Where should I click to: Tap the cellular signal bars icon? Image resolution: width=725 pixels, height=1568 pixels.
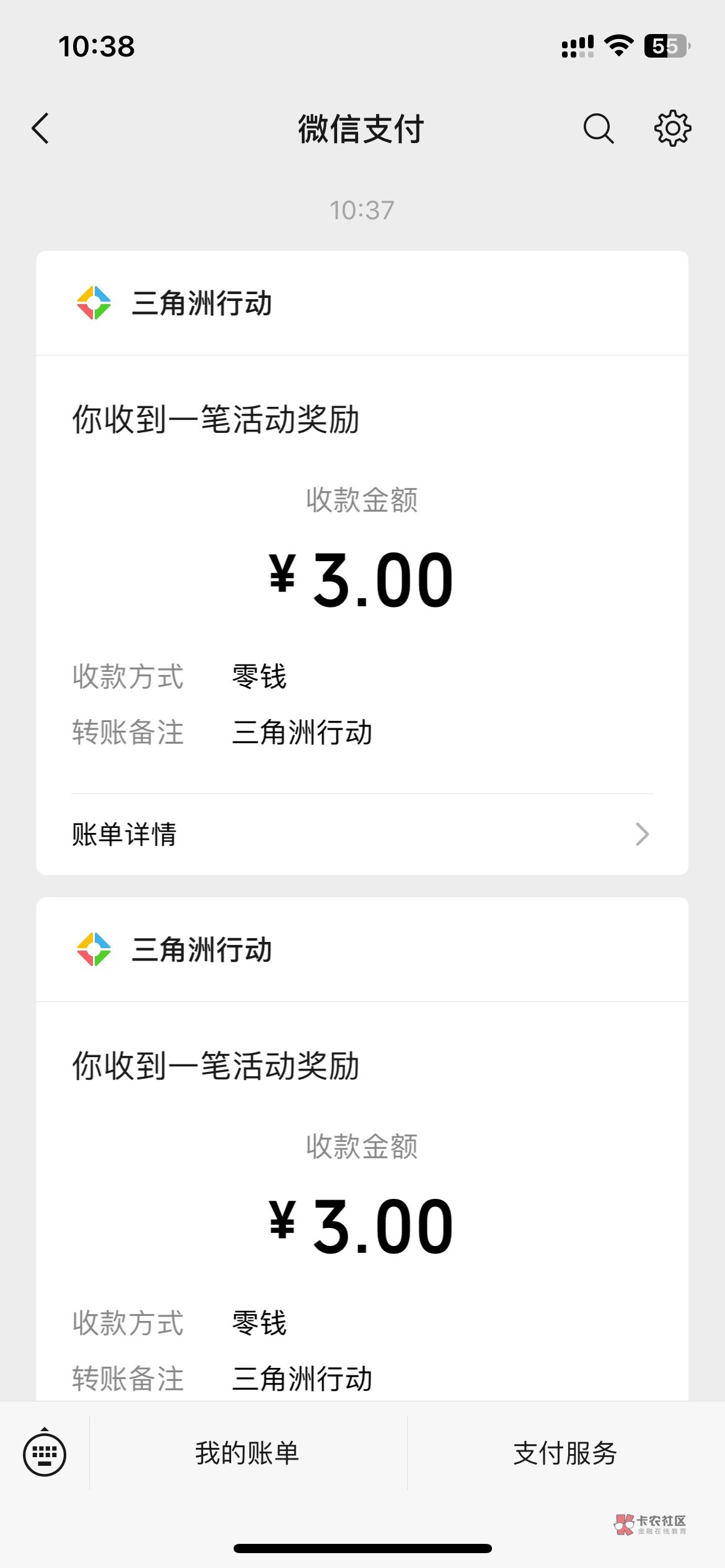577,46
